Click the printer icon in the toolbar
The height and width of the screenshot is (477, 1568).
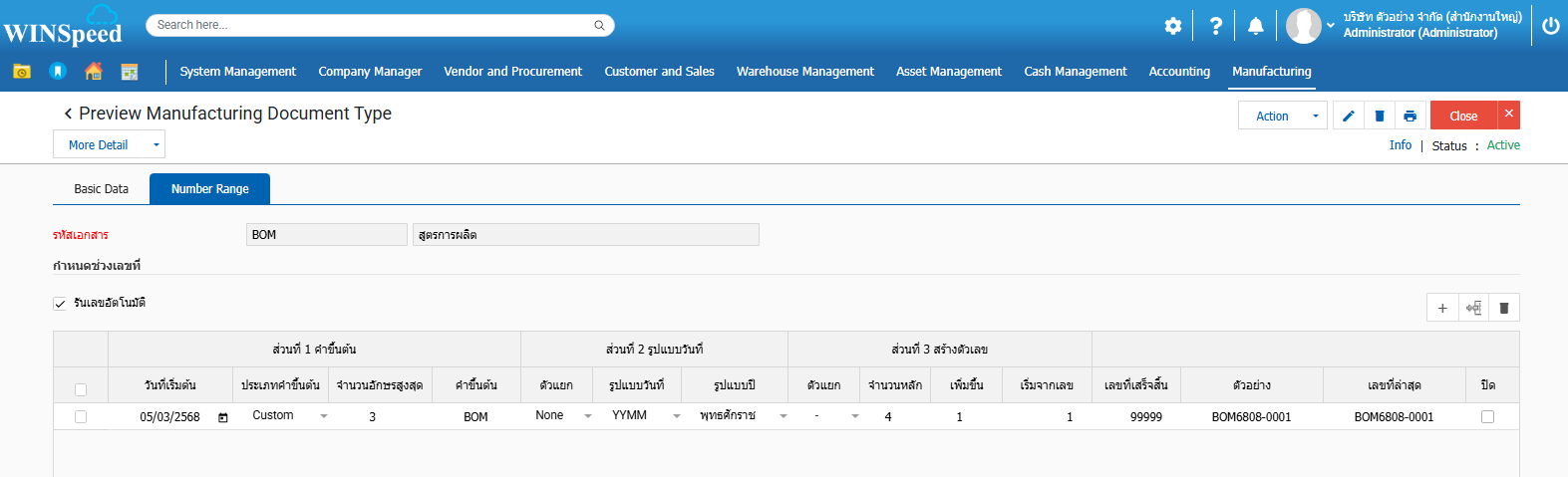[x=1410, y=116]
